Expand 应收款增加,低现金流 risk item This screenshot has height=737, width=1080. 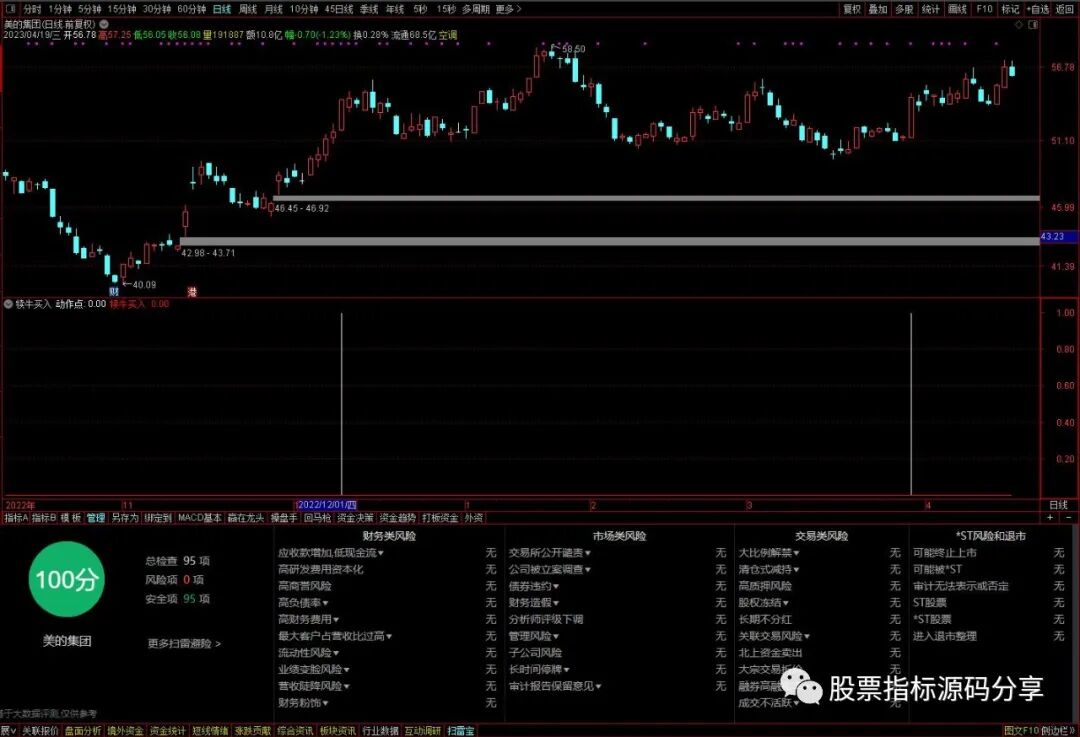coord(331,552)
